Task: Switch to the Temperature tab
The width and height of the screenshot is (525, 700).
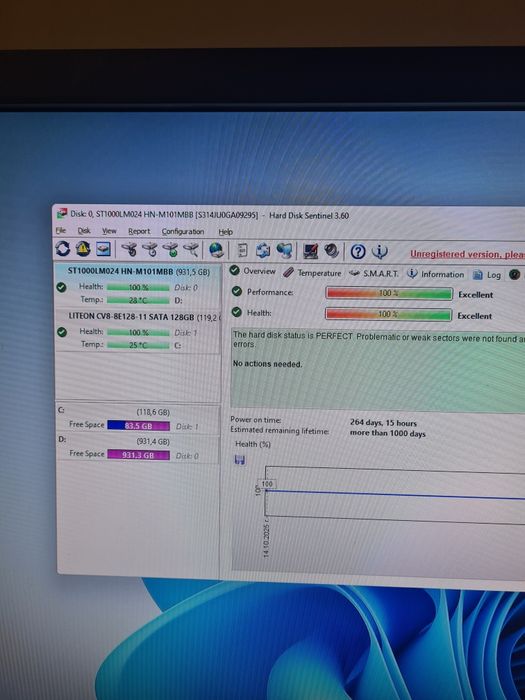Action: pyautogui.click(x=312, y=273)
